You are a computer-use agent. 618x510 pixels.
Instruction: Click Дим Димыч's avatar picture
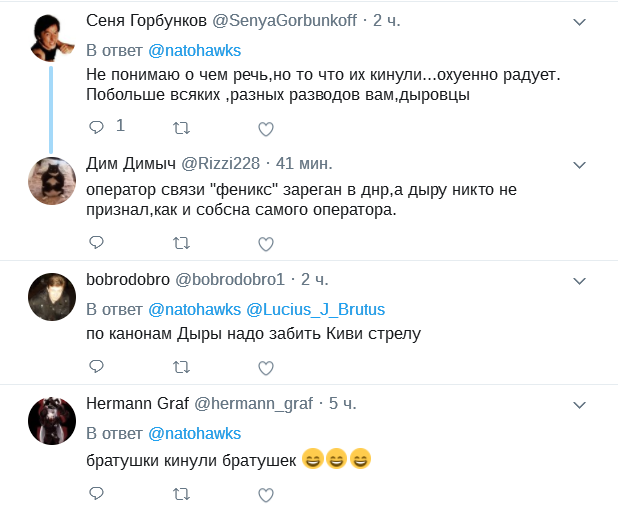pos(52,181)
